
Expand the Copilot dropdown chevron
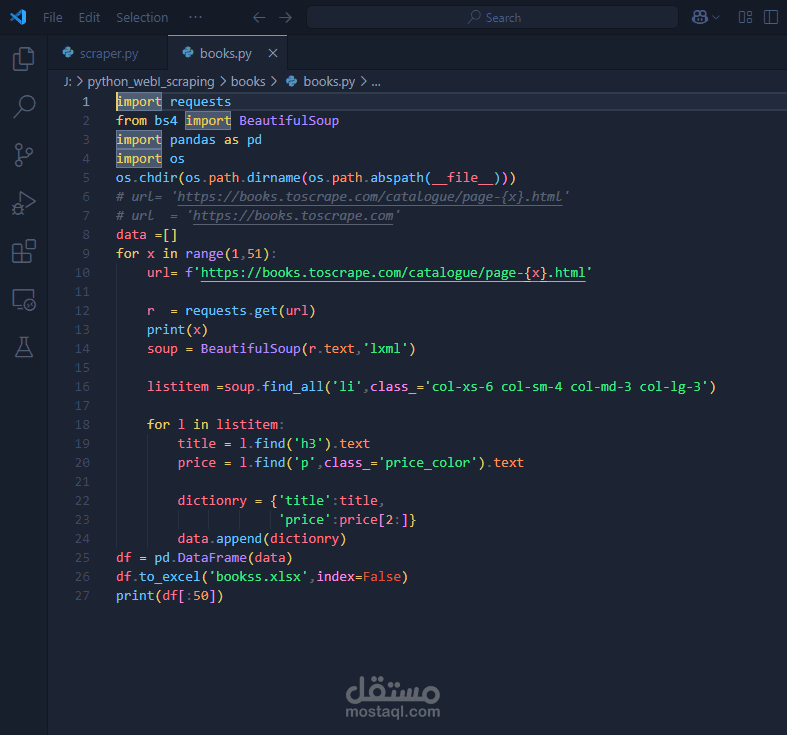[x=716, y=18]
